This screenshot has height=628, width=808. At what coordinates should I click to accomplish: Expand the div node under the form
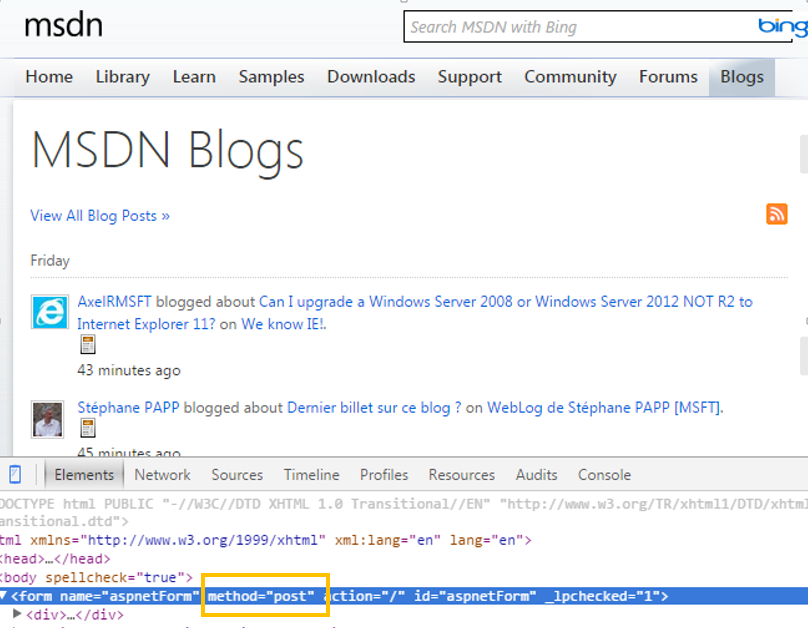[x=17, y=614]
